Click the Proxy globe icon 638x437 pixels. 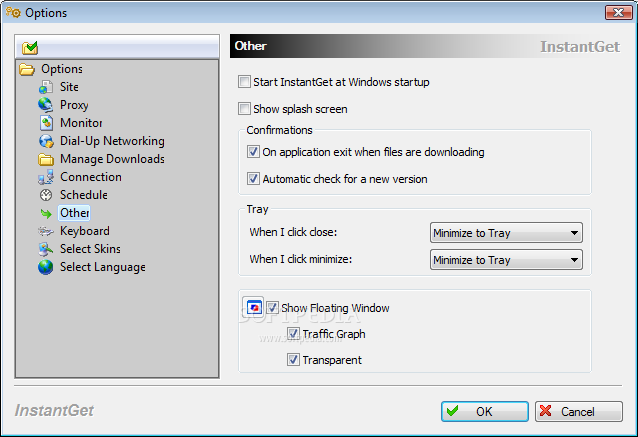pyautogui.click(x=46, y=105)
